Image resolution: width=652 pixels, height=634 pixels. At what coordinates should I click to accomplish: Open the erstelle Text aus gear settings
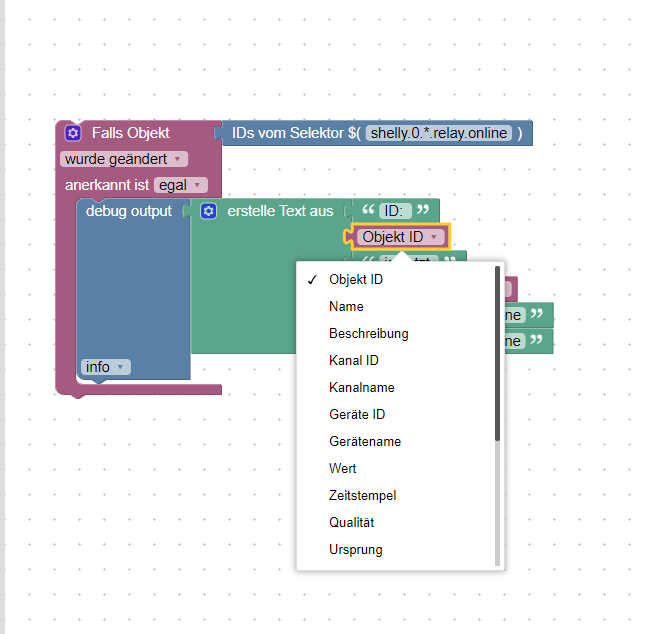click(208, 211)
